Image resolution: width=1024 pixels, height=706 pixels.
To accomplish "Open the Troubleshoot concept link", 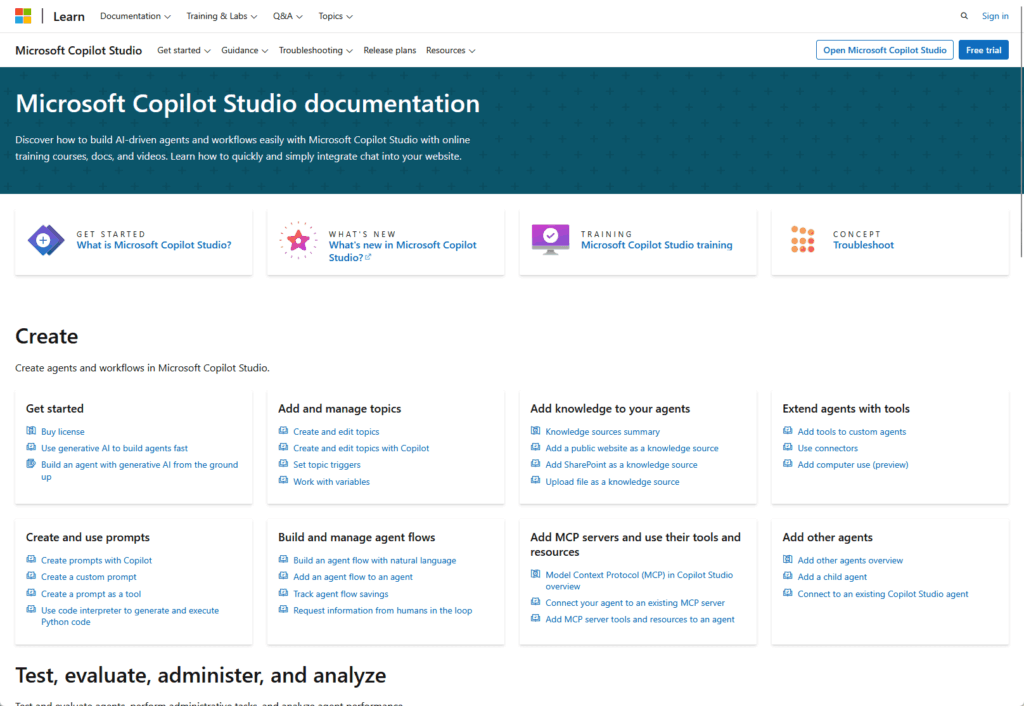I will 863,245.
